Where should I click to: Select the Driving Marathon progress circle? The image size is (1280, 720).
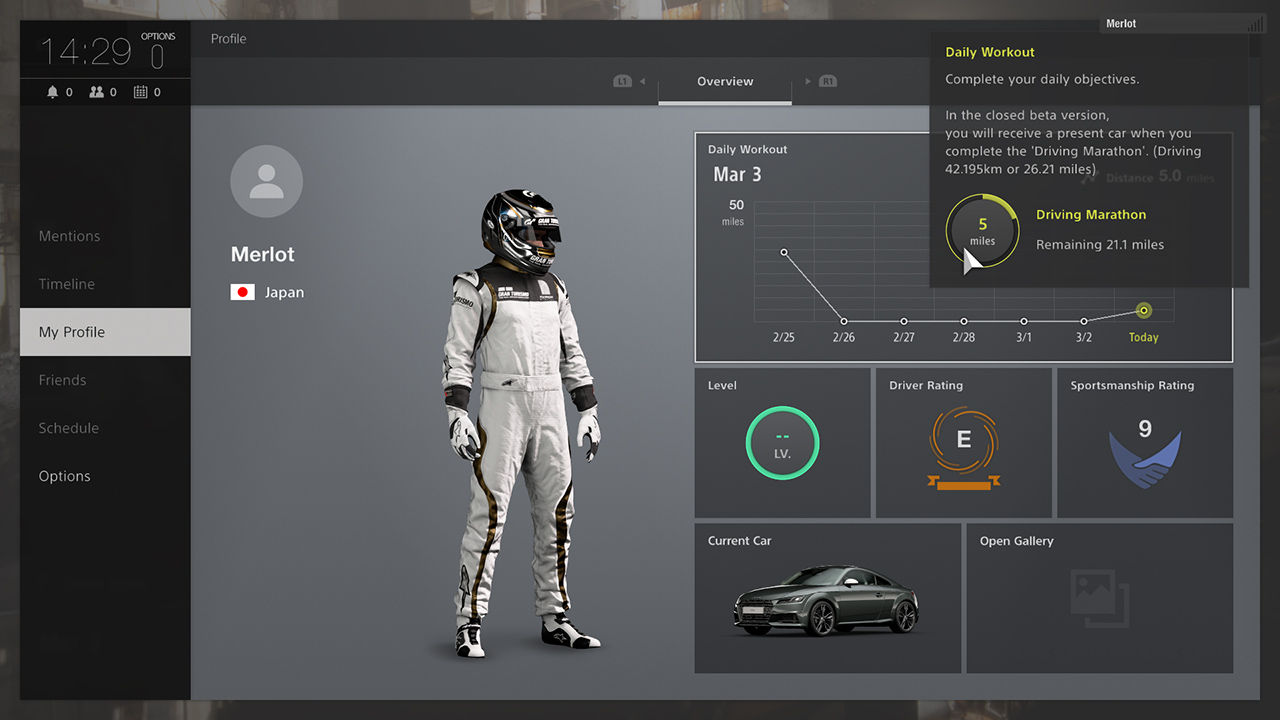[982, 230]
